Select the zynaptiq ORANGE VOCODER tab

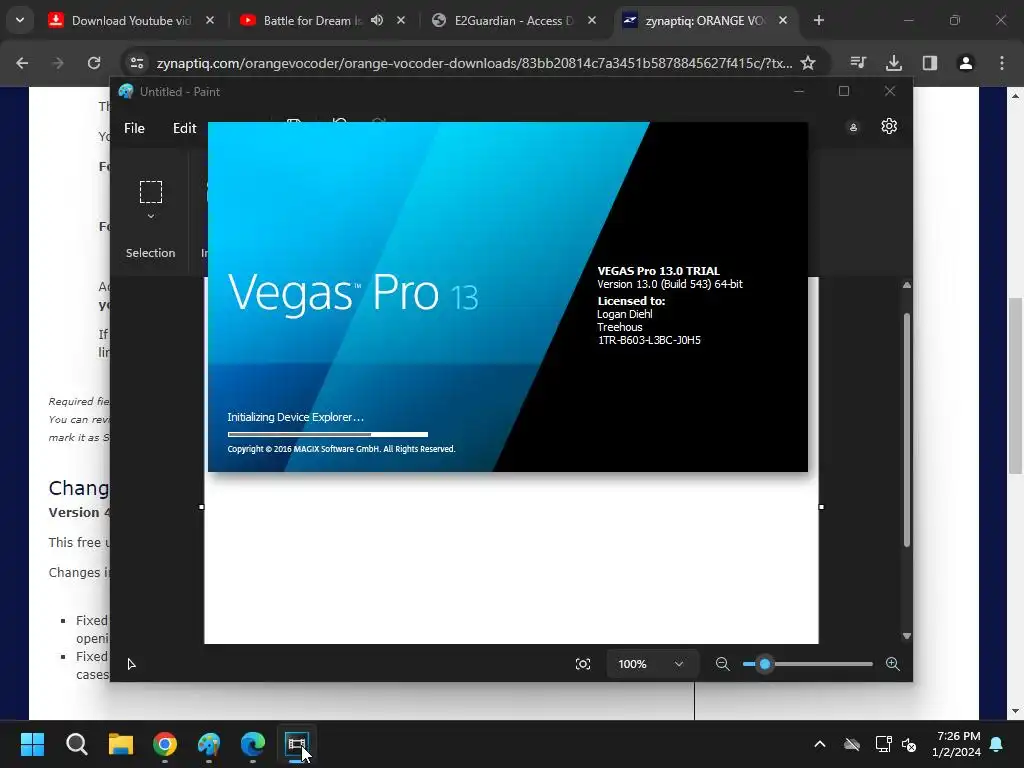tap(705, 21)
